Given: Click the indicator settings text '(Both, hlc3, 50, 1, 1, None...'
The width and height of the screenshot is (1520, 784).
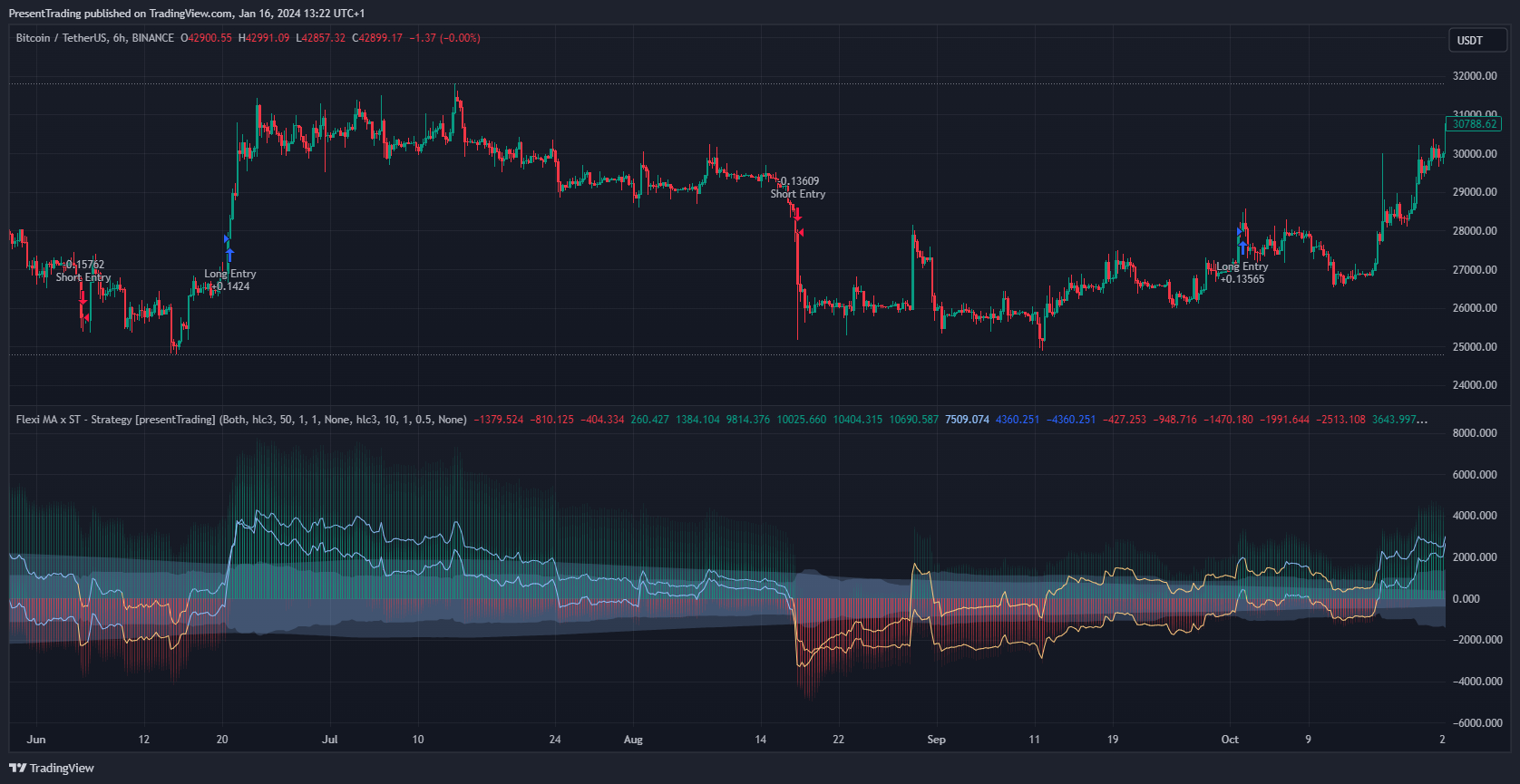Looking at the screenshot, I should (343, 420).
